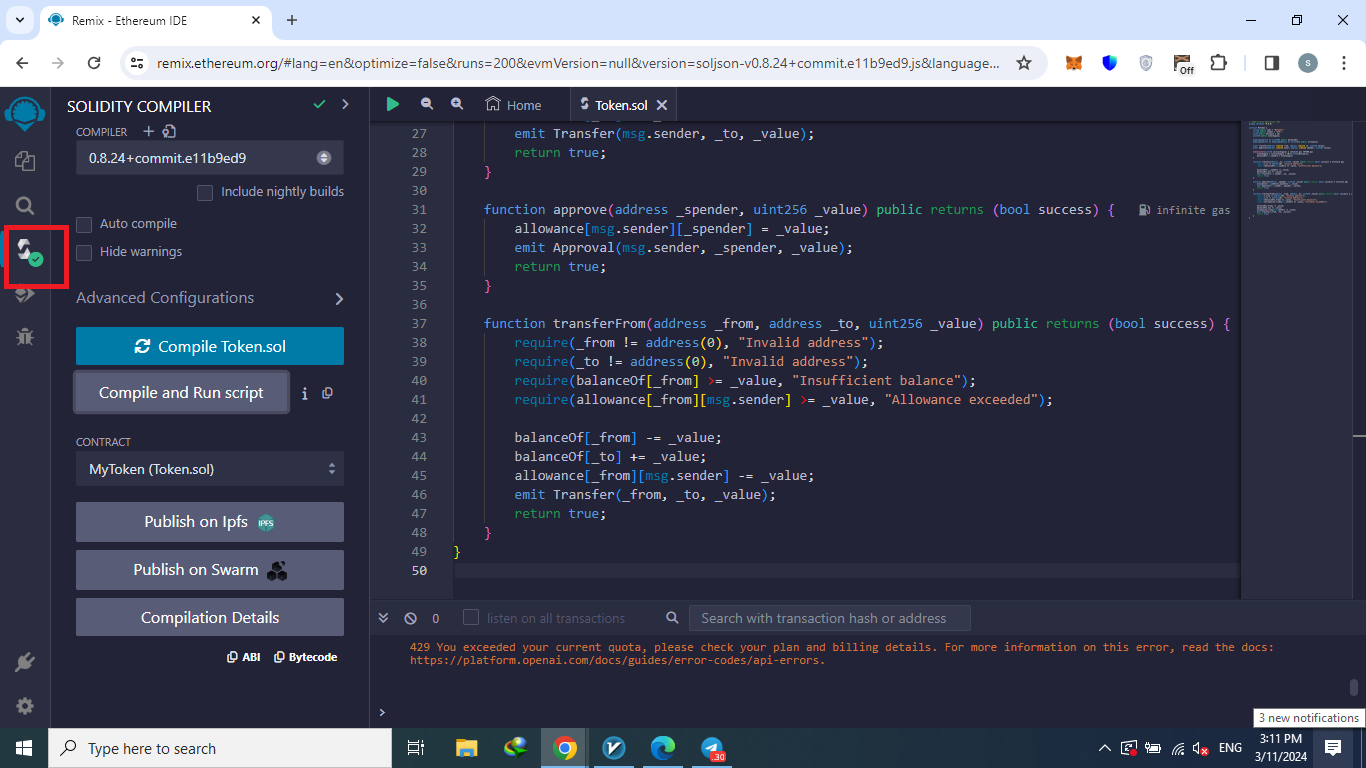Open the MetaMask fox extension
The image size is (1366, 768).
pyautogui.click(x=1073, y=63)
